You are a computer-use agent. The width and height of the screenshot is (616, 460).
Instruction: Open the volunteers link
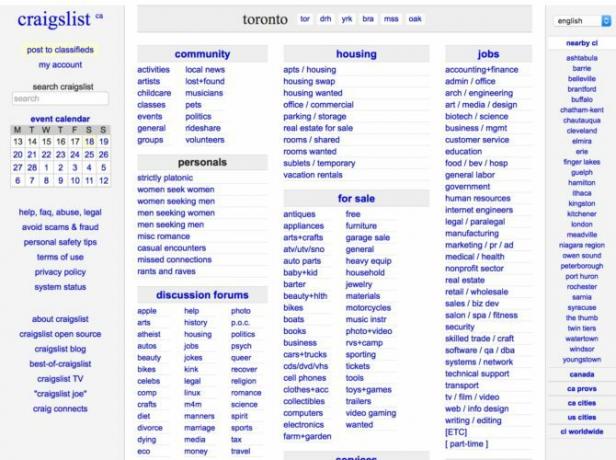[x=205, y=140]
